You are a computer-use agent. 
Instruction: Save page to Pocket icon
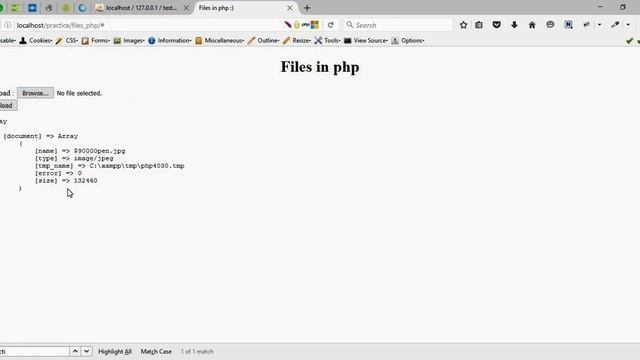[496, 25]
